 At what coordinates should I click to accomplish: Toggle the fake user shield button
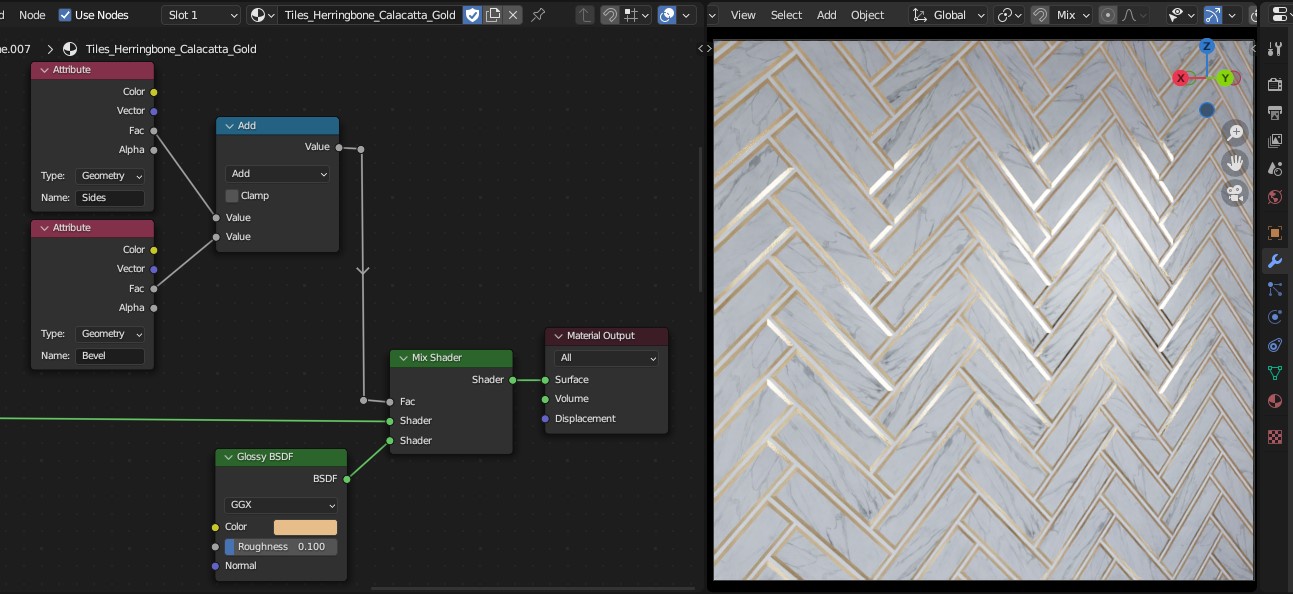pyautogui.click(x=472, y=15)
